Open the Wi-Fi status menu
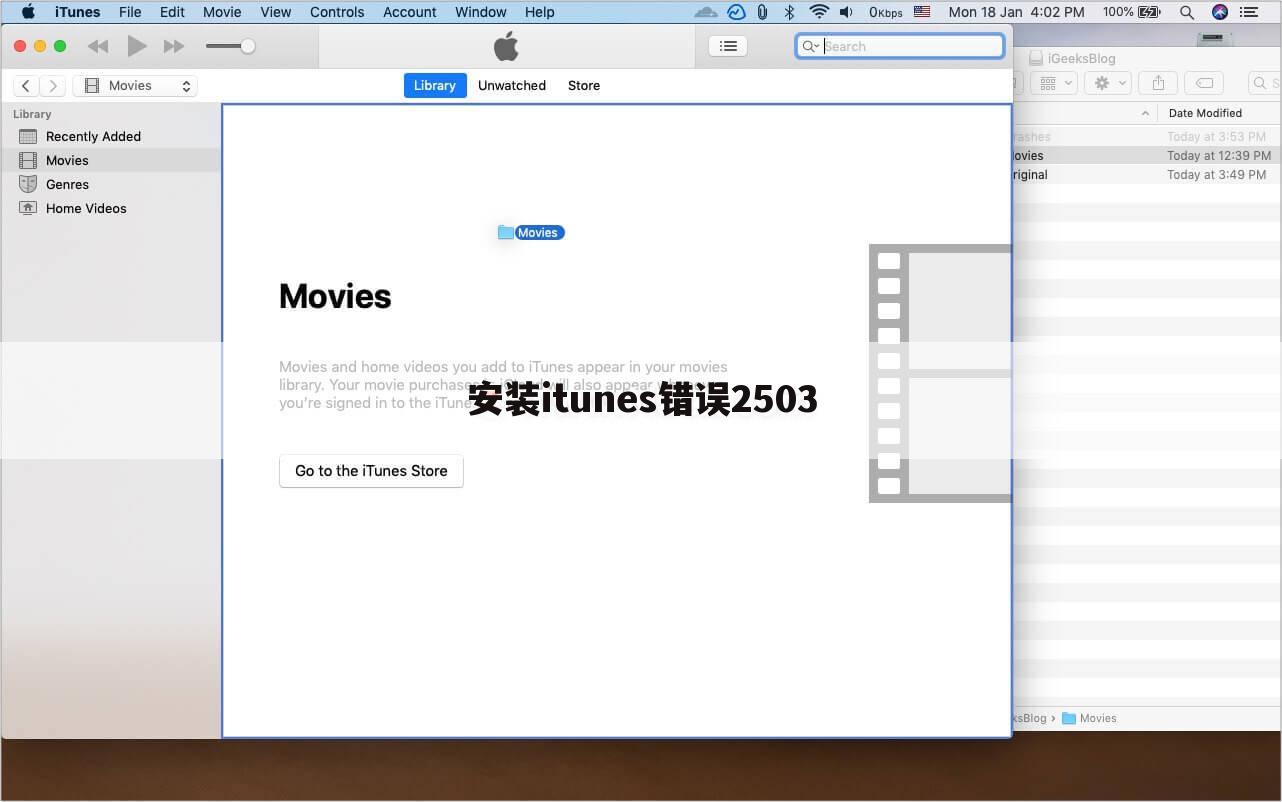The image size is (1282, 802). coord(819,12)
